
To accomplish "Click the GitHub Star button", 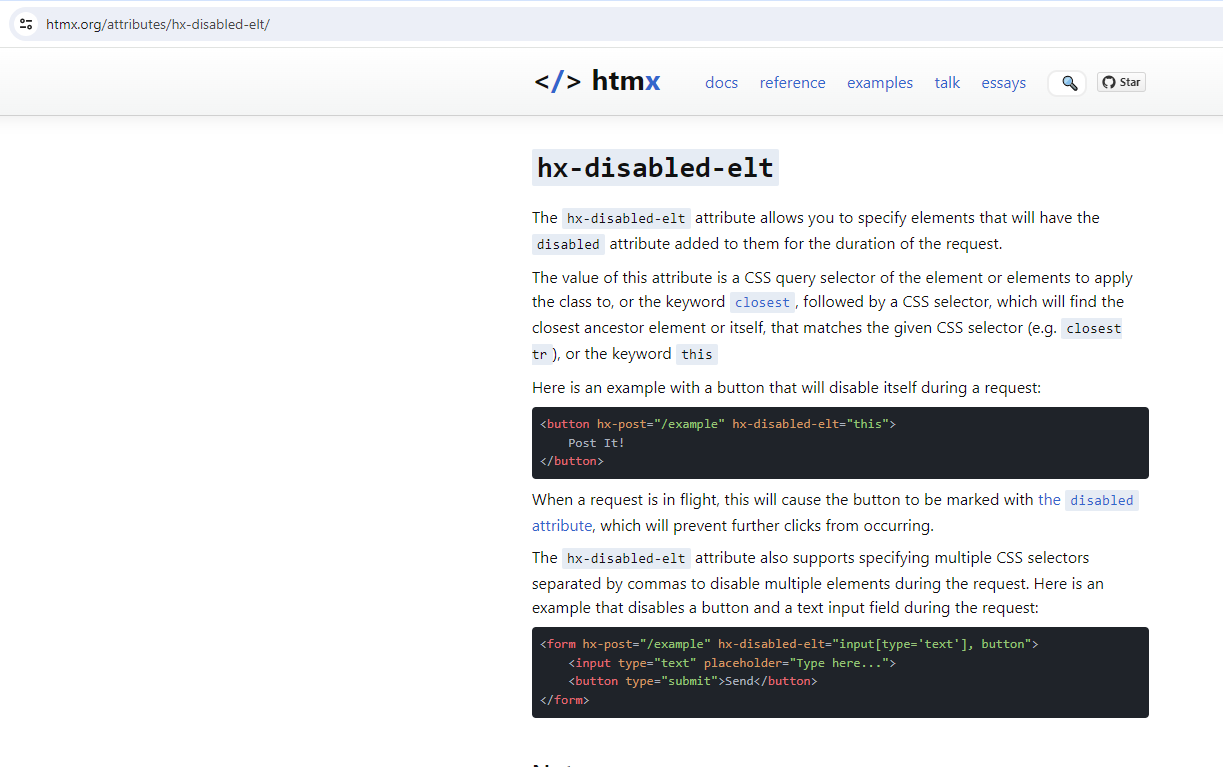I will [x=1121, y=82].
